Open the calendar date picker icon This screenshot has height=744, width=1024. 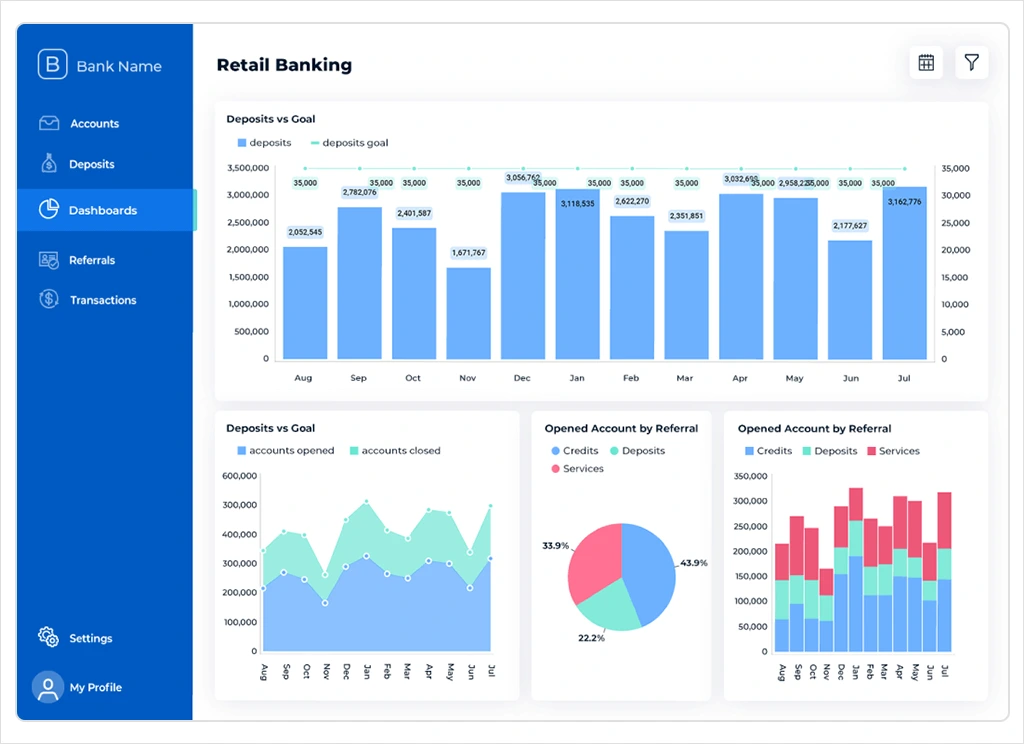pos(926,63)
